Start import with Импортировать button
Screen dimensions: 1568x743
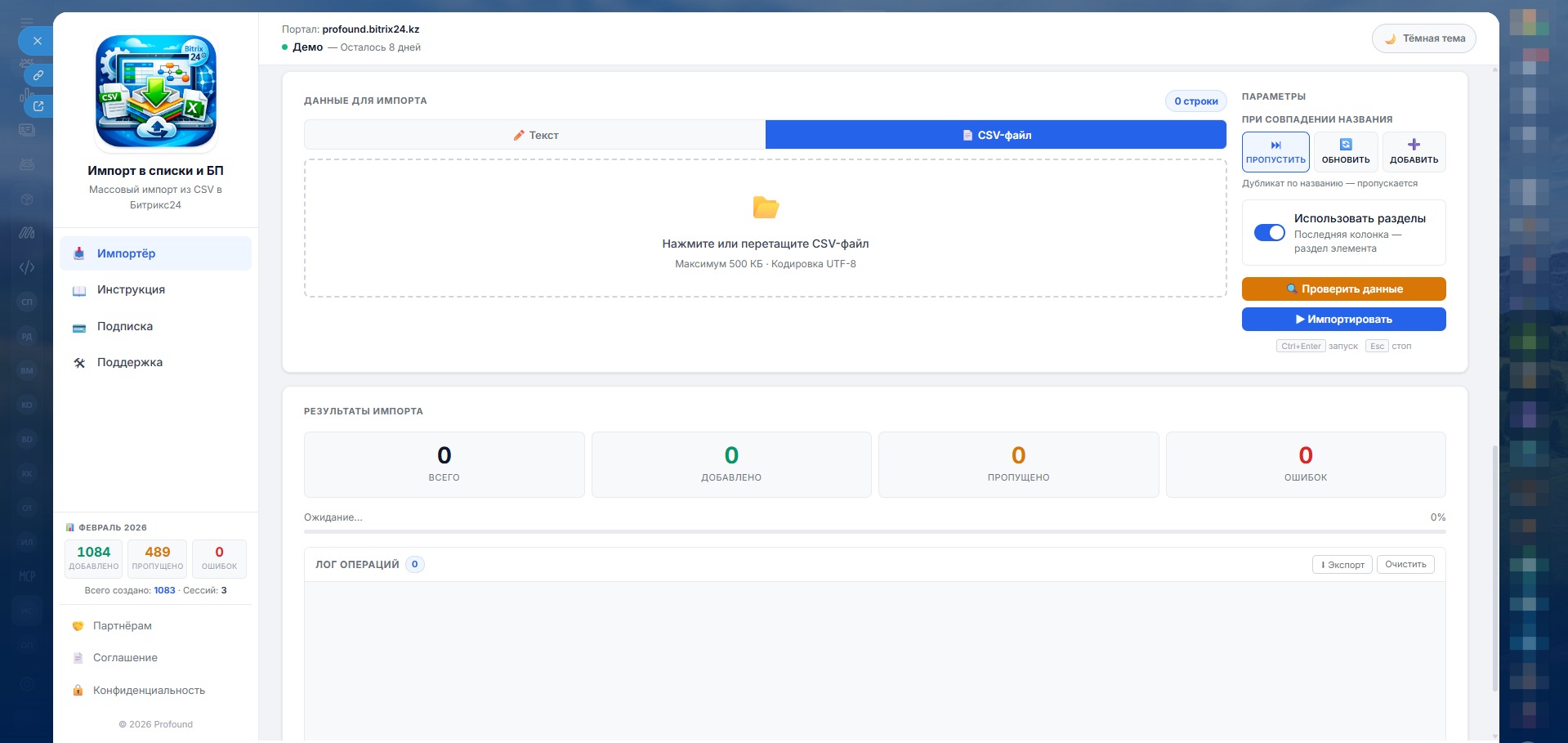1343,320
